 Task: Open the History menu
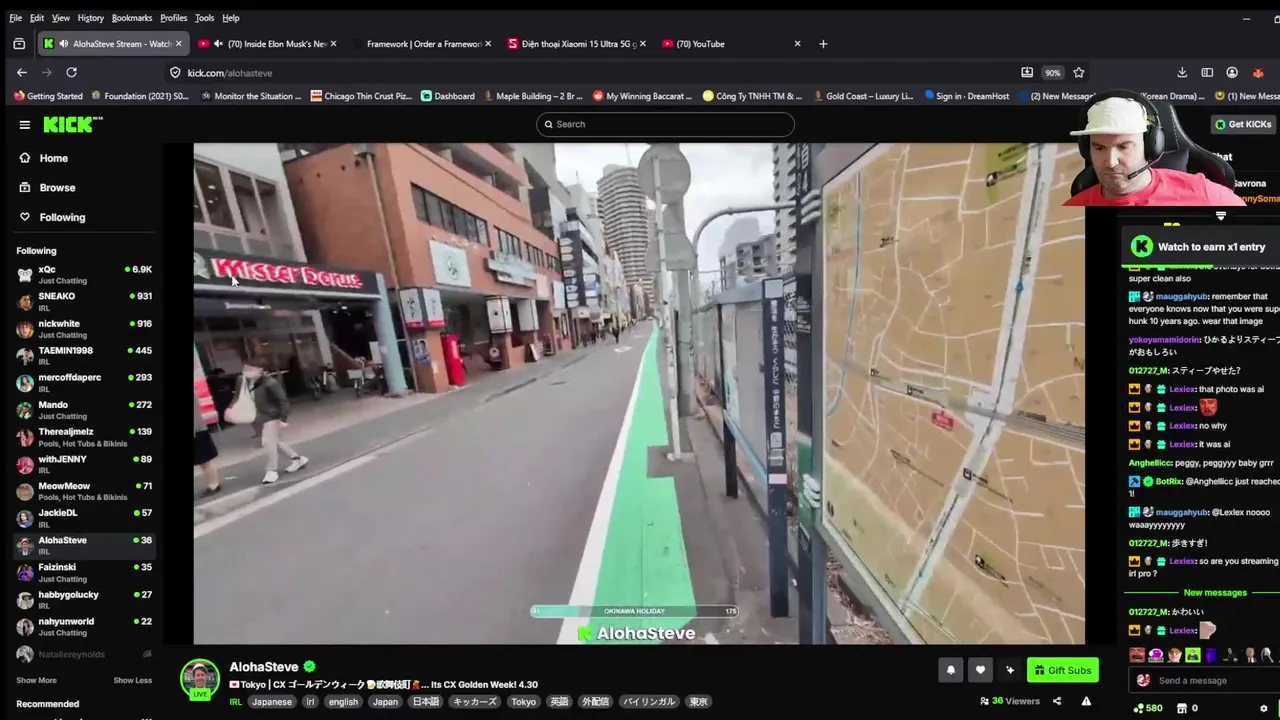pos(90,18)
